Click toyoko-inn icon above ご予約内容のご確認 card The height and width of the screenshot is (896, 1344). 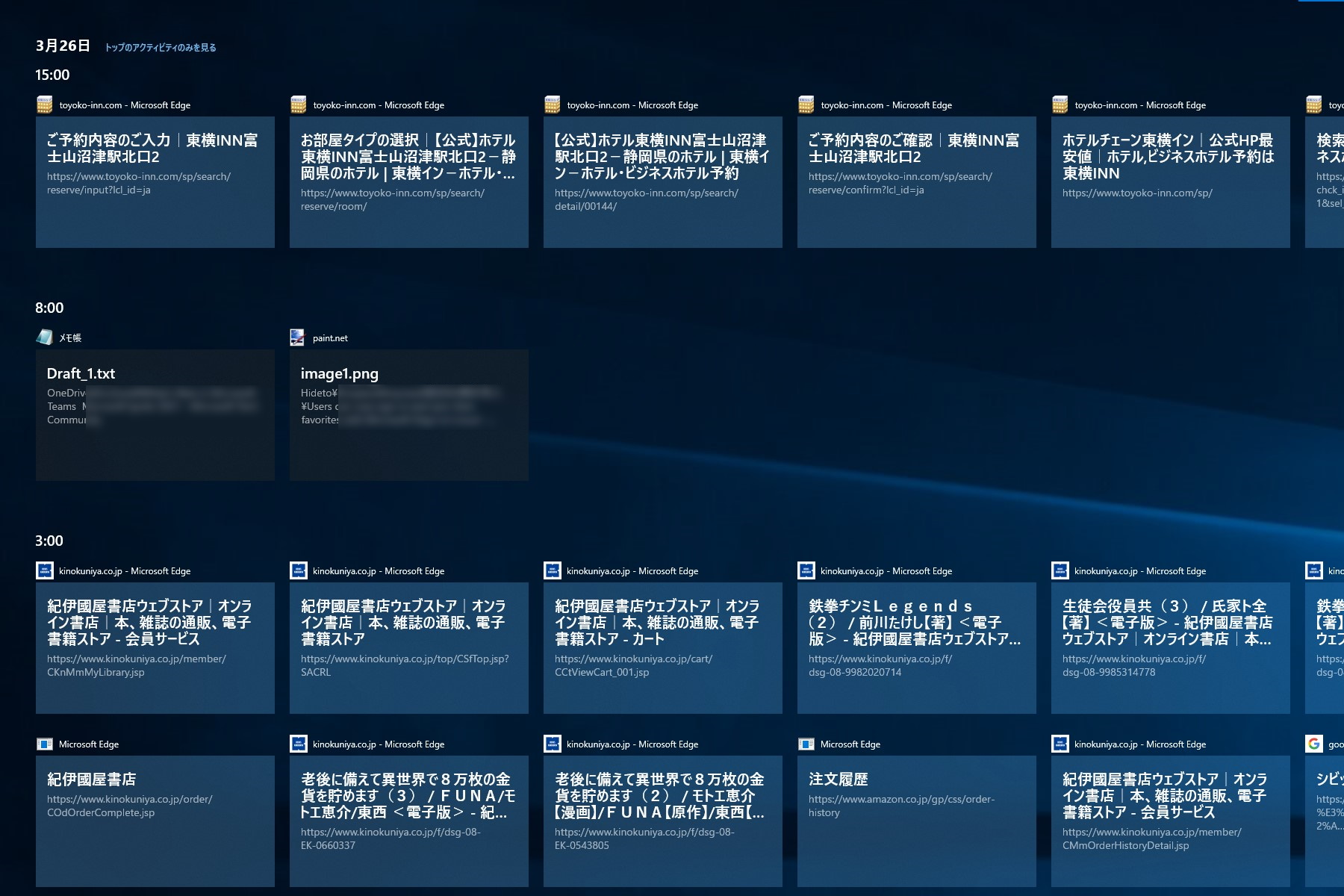[x=806, y=105]
